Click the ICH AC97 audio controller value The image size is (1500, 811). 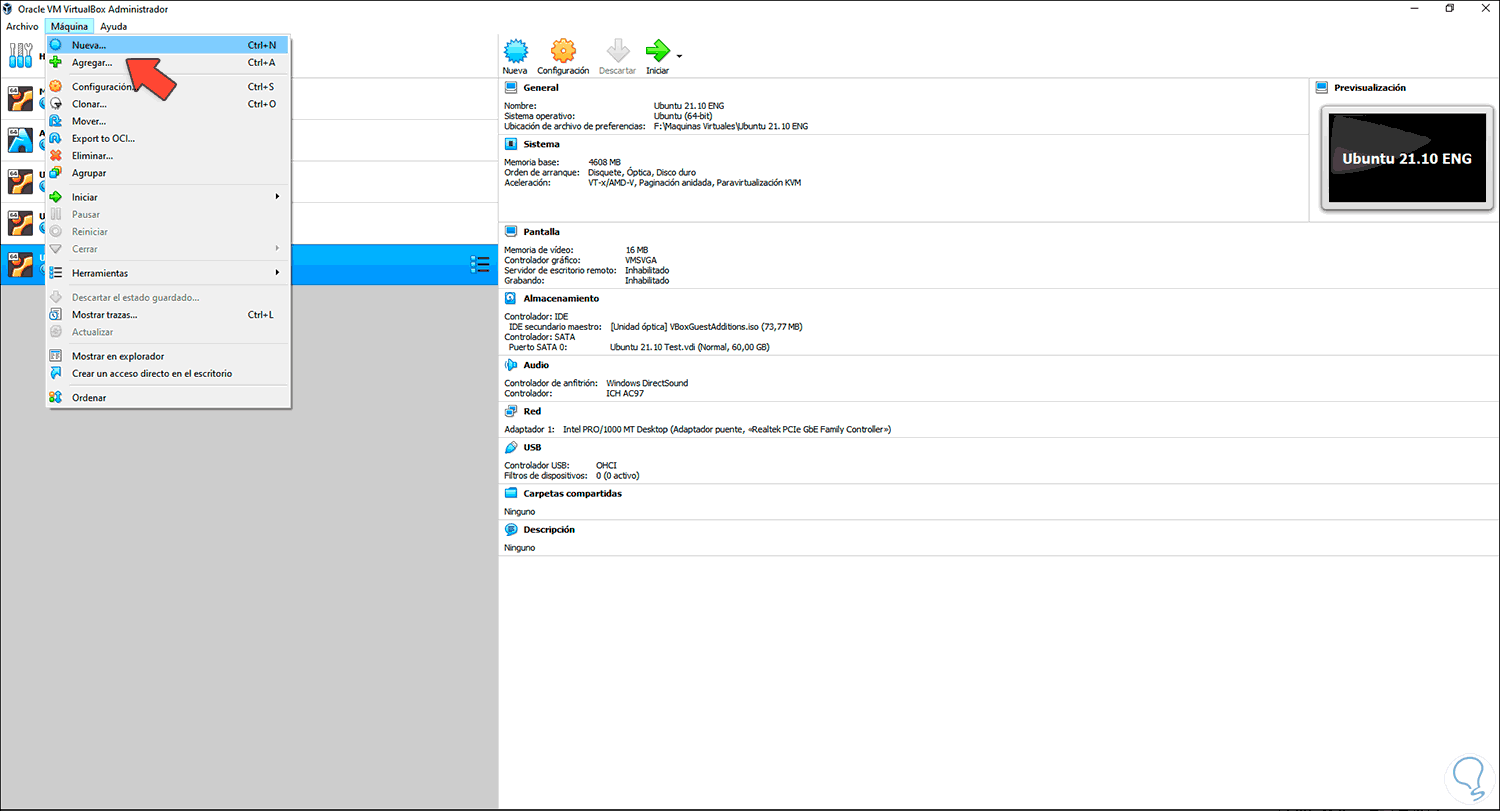(x=625, y=394)
